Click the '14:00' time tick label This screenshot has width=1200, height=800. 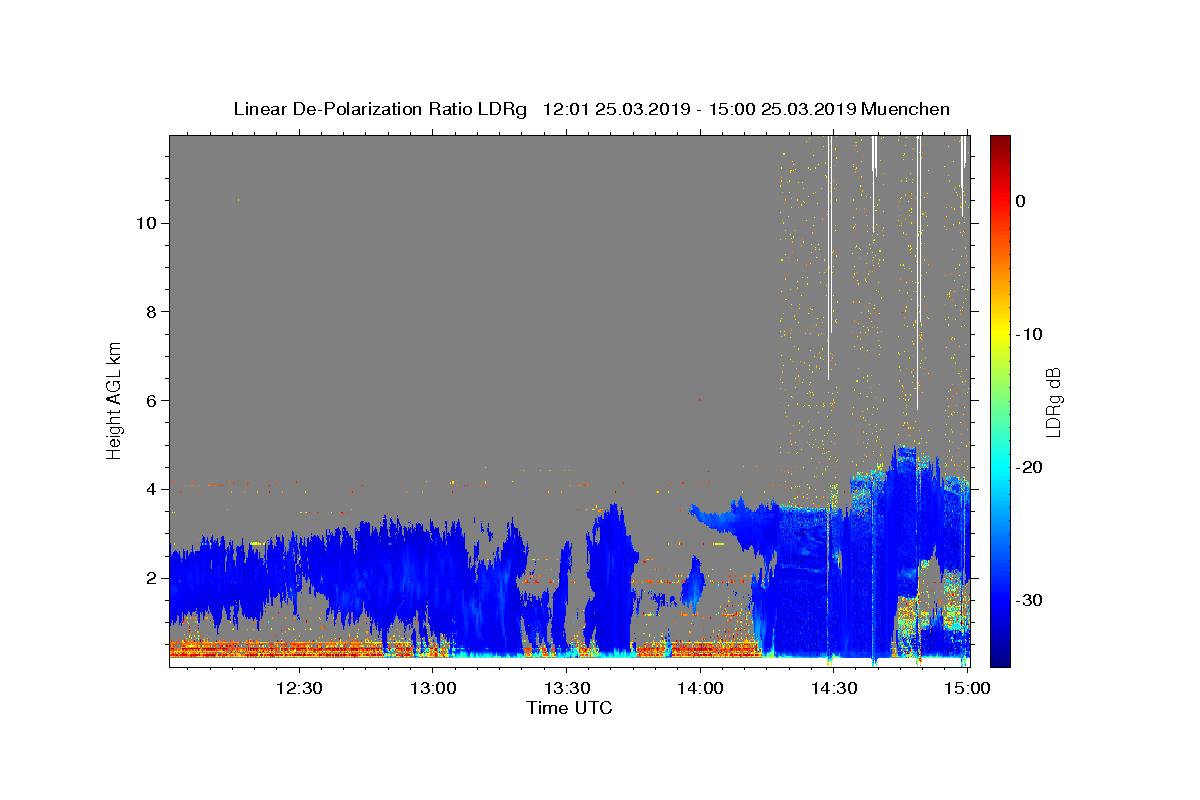(700, 688)
